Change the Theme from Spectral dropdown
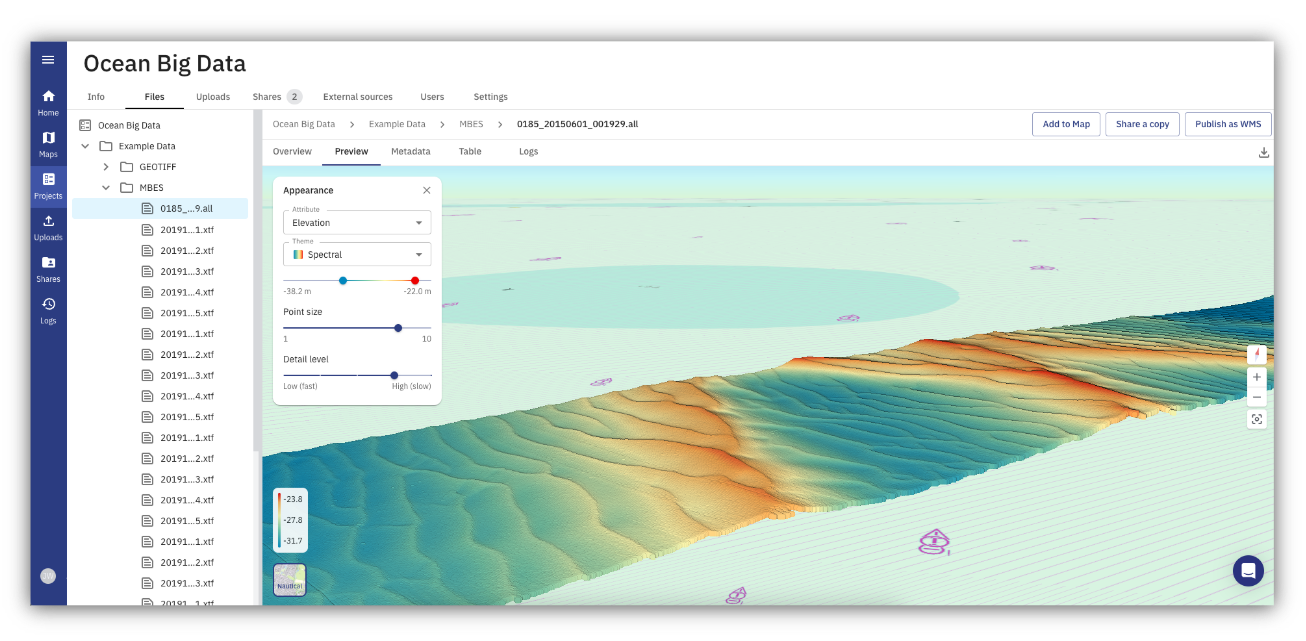1306x641 pixels. 356,254
